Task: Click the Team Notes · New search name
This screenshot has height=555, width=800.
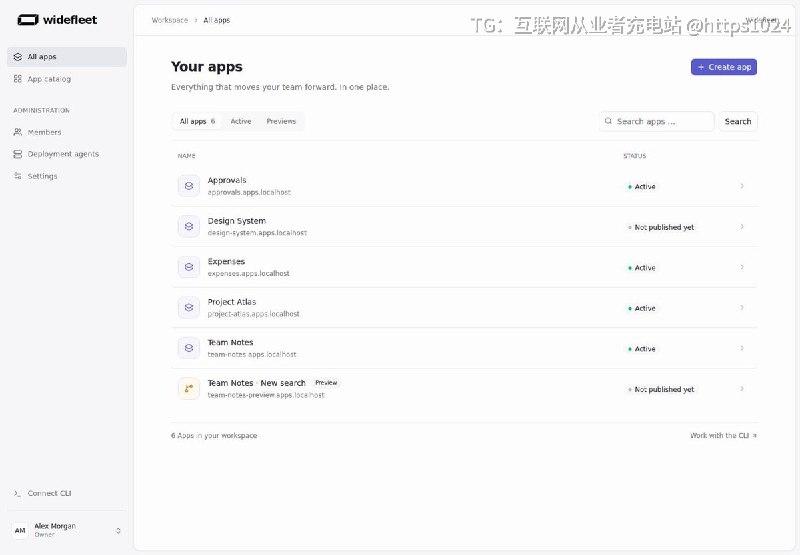Action: (256, 383)
